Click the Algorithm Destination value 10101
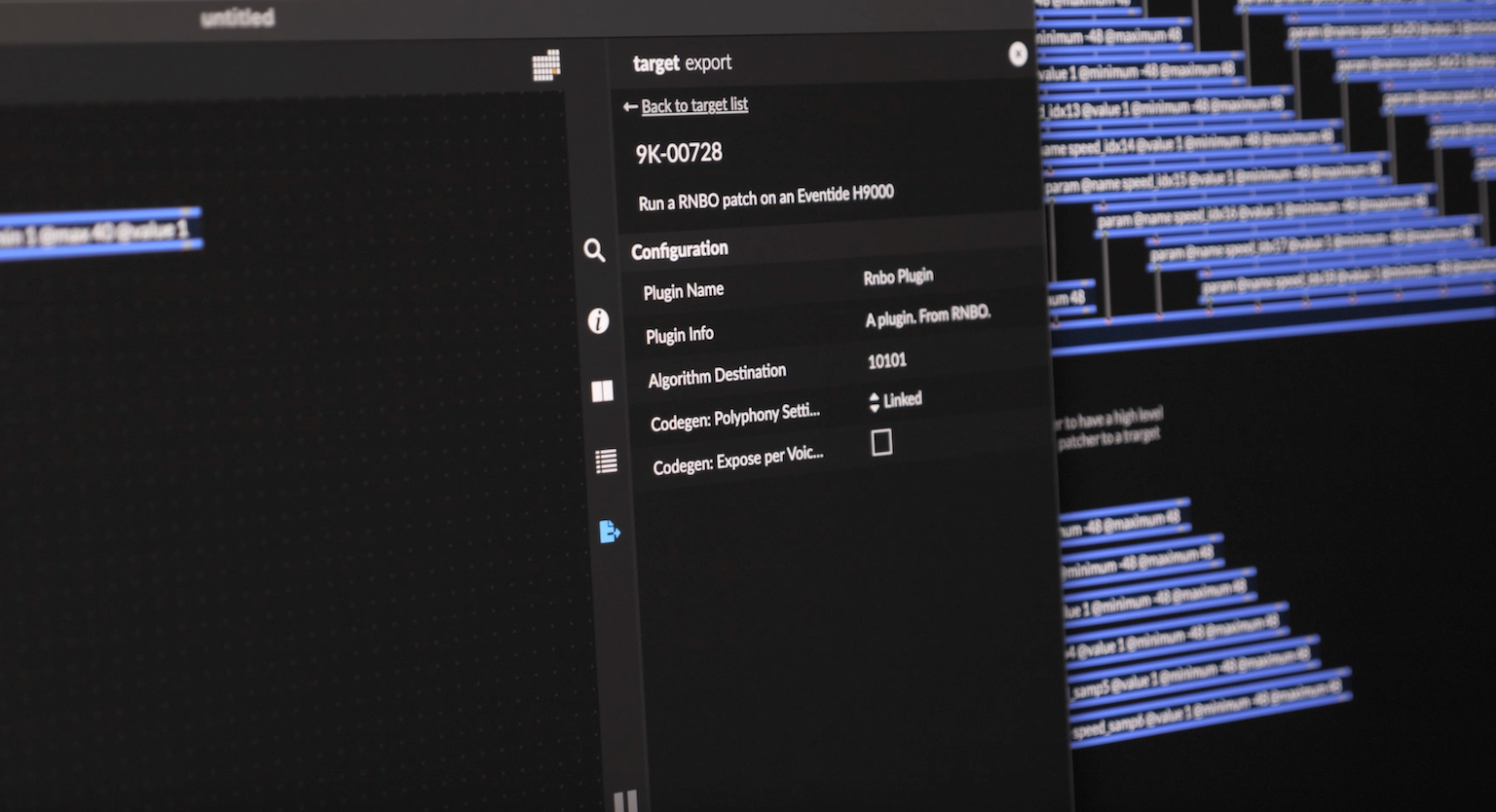1496x812 pixels. [x=886, y=361]
